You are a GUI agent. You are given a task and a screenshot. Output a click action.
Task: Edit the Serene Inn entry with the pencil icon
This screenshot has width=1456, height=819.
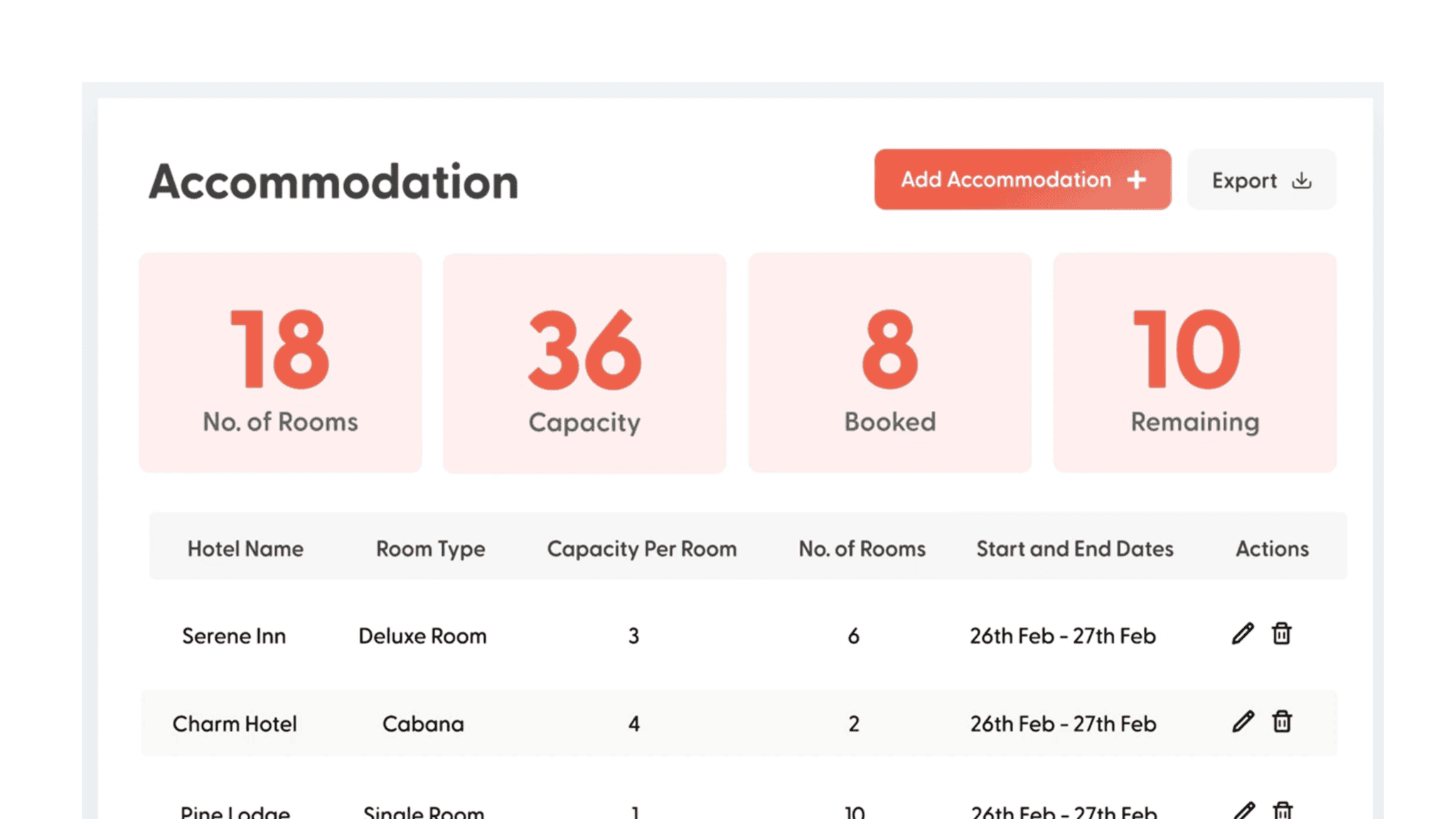point(1241,635)
